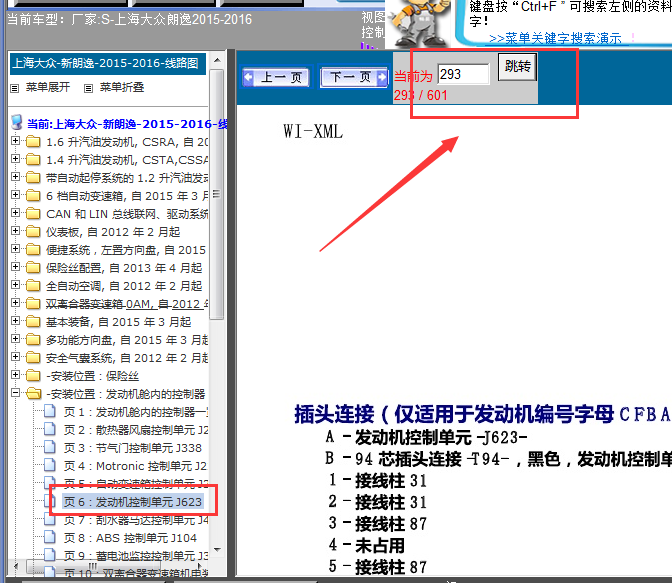Click document icon of 页 1 发动机舱内的控制器
Viewport: 672px width, 583px height.
coord(50,411)
